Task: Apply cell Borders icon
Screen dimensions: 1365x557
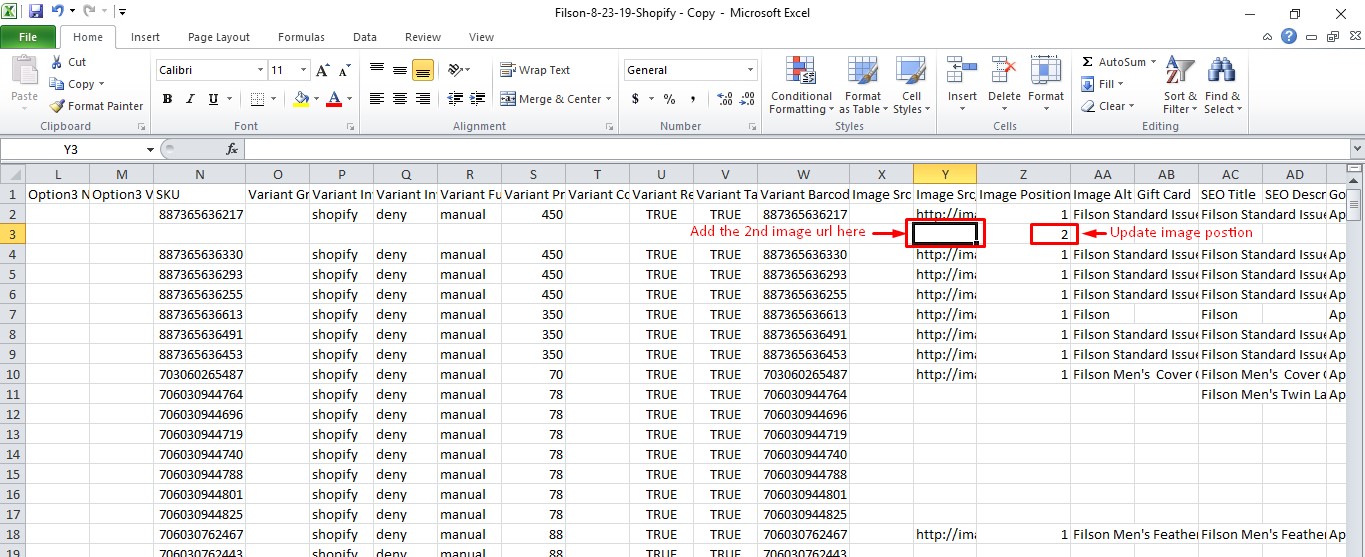Action: coord(258,99)
